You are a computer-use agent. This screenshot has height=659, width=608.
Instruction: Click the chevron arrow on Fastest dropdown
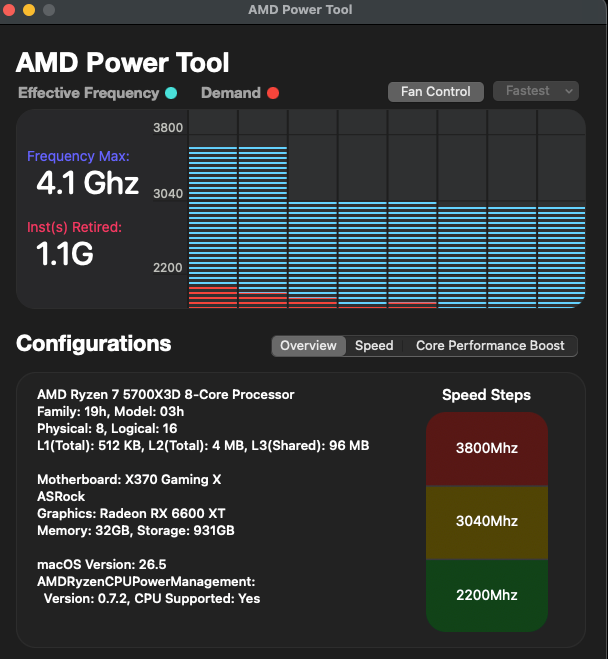pyautogui.click(x=569, y=91)
